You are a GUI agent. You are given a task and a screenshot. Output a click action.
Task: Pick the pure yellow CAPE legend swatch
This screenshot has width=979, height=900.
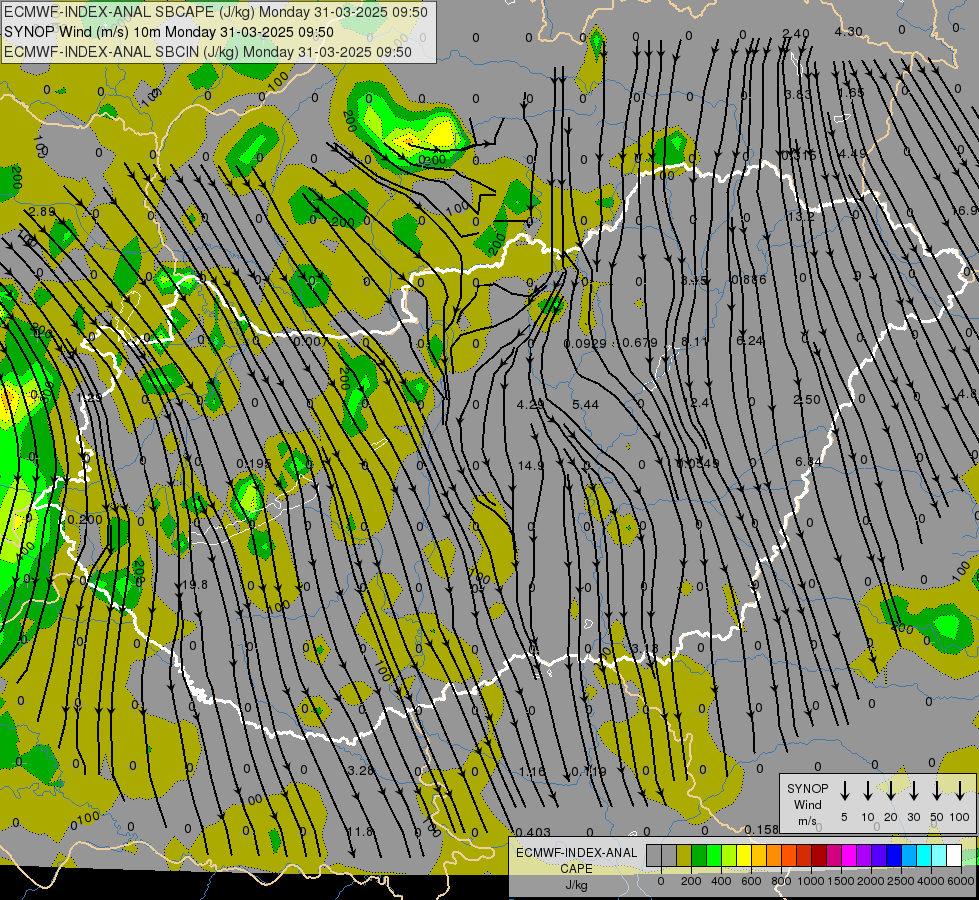coord(744,856)
